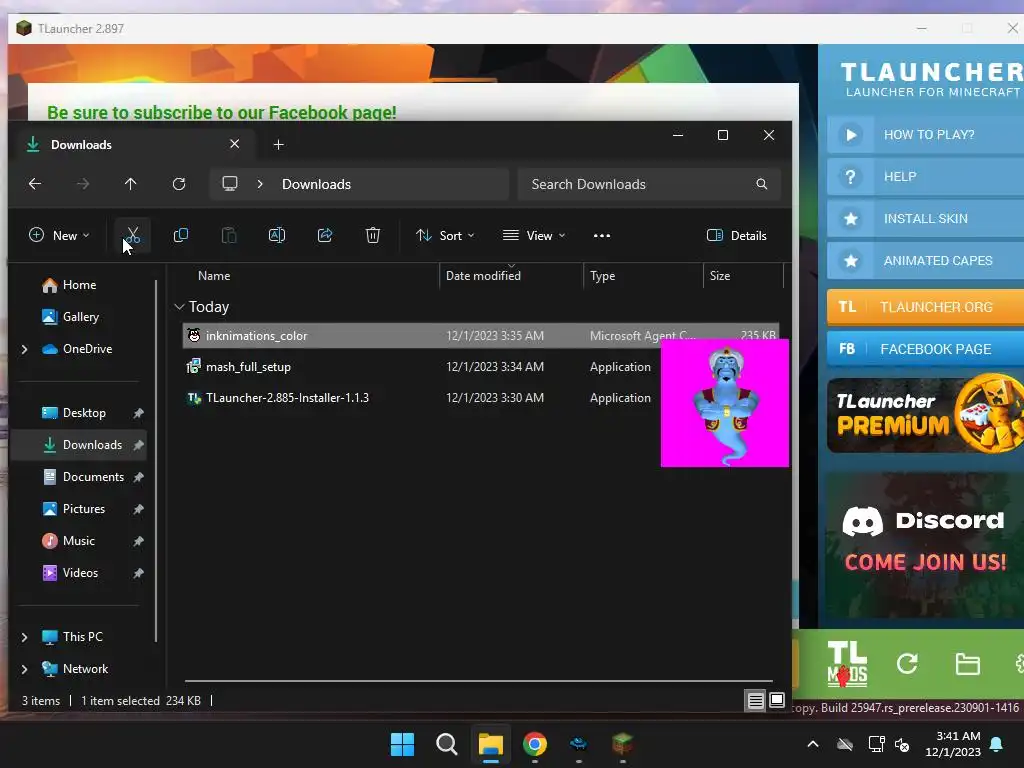
Task: Click the Cut scissors icon in toolbar
Action: point(133,235)
